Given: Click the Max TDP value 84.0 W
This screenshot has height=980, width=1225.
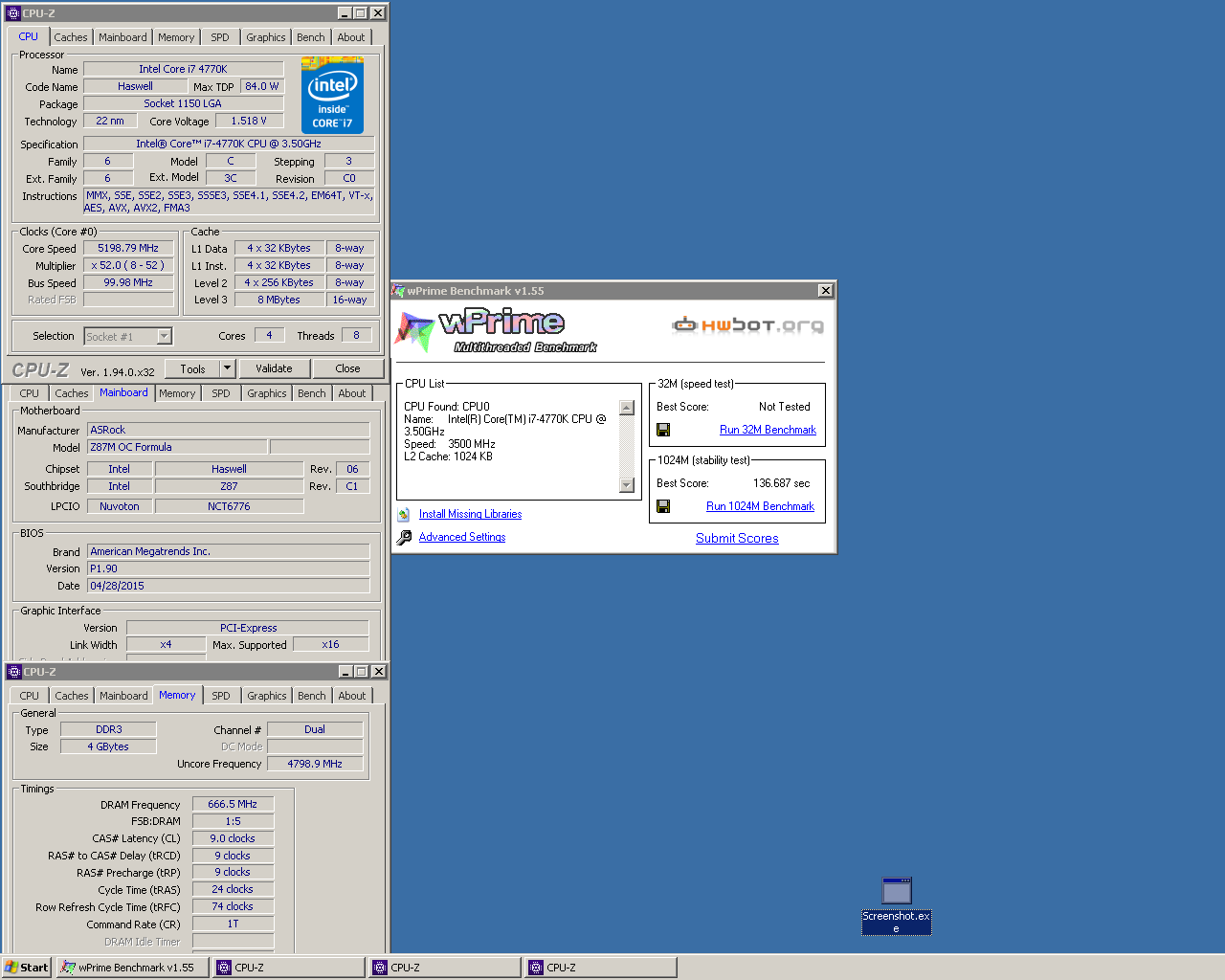Looking at the screenshot, I should coord(261,86).
